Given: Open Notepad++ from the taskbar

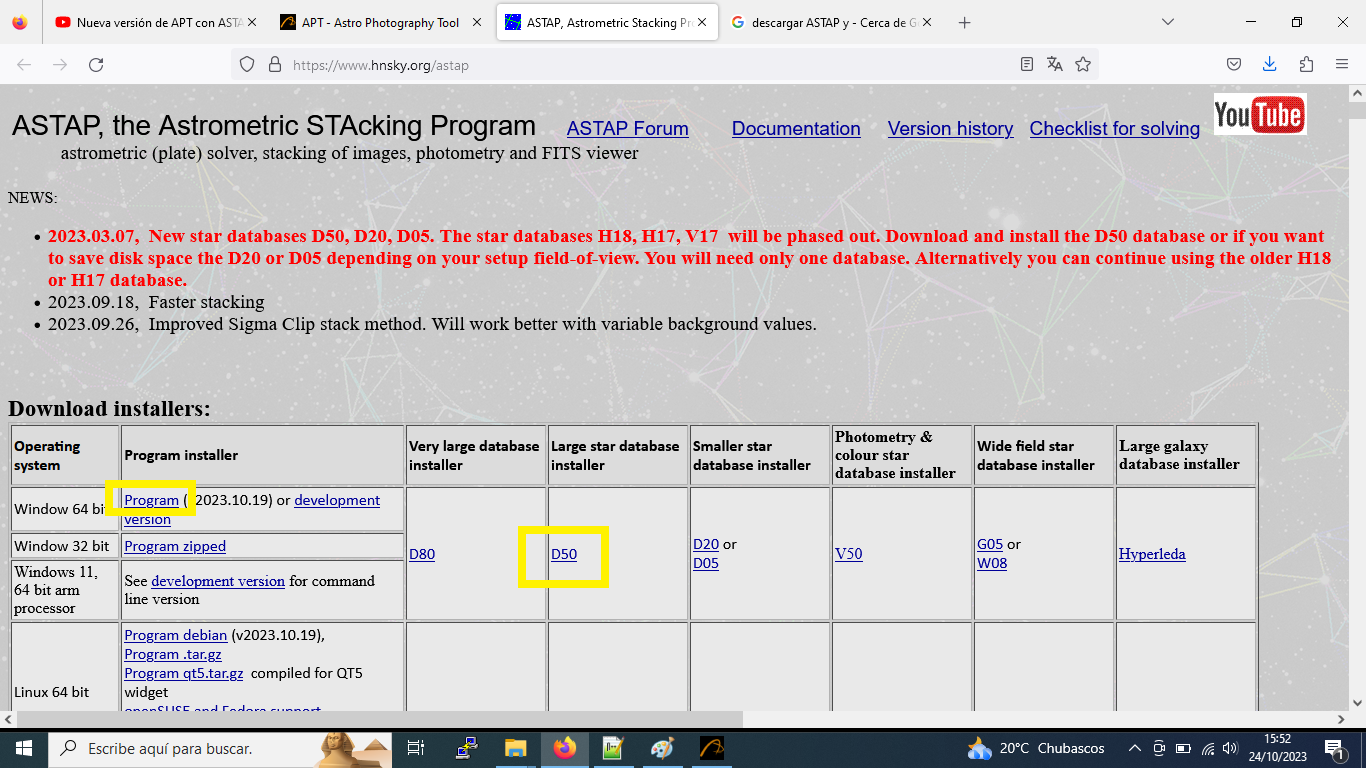Looking at the screenshot, I should pyautogui.click(x=613, y=748).
